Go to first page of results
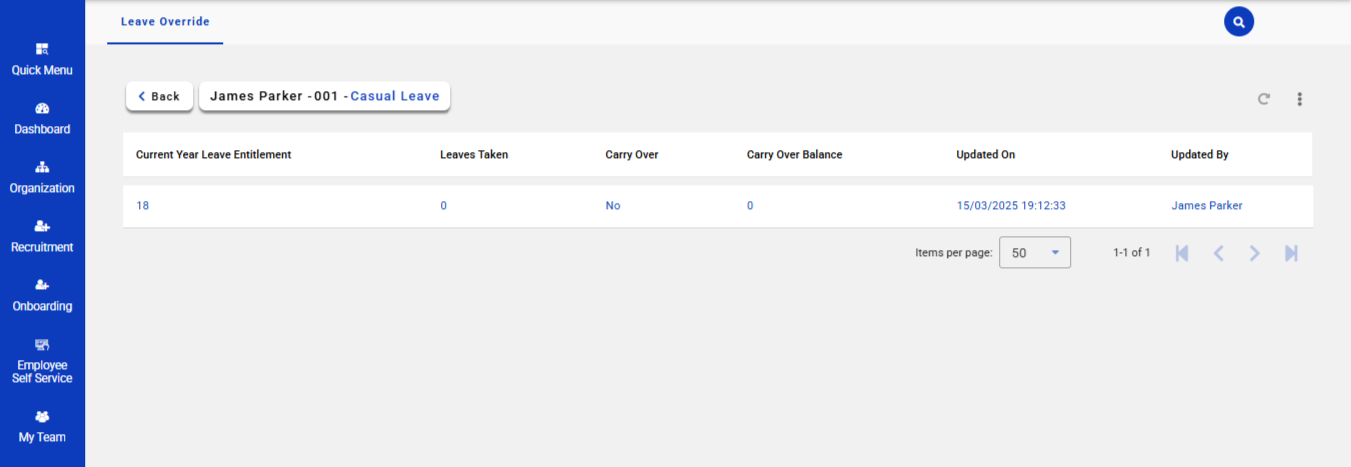Screen dimensions: 1351x467 pyautogui.click(x=1182, y=253)
